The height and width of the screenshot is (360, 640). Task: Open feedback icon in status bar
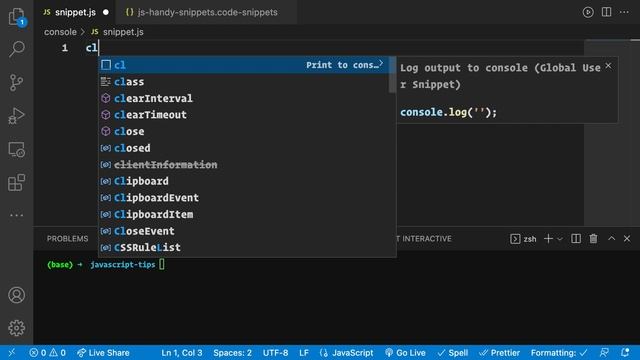[x=604, y=353]
